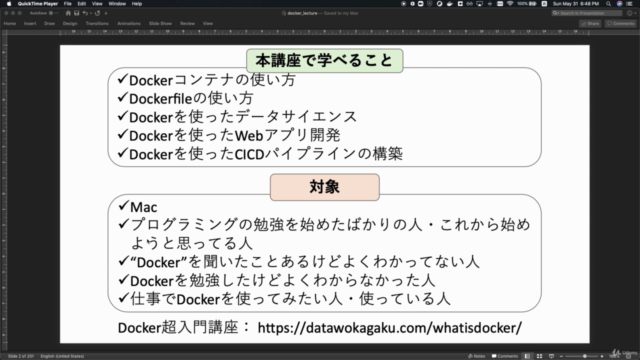Switch to the Home ribbon tab
The width and height of the screenshot is (640, 360).
[x=10, y=24]
